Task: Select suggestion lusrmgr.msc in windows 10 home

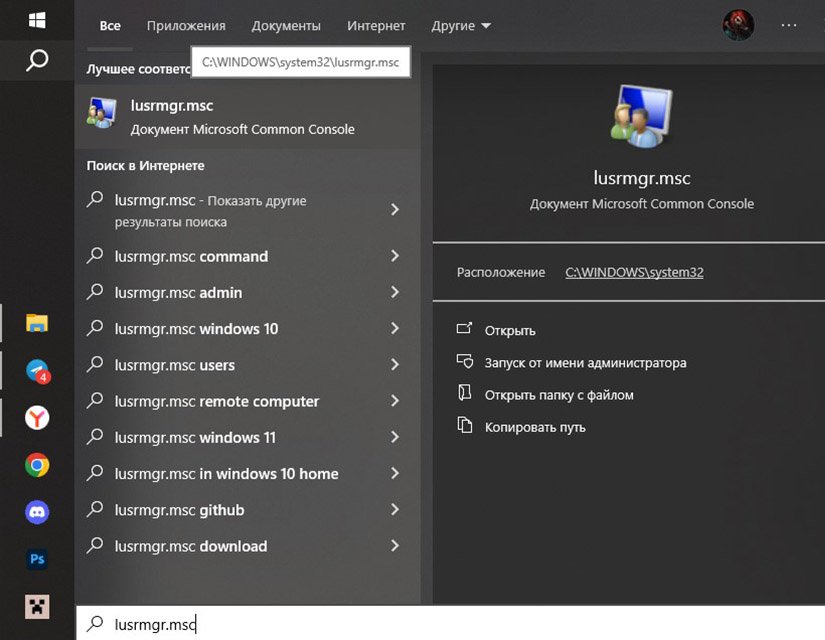Action: point(247,474)
